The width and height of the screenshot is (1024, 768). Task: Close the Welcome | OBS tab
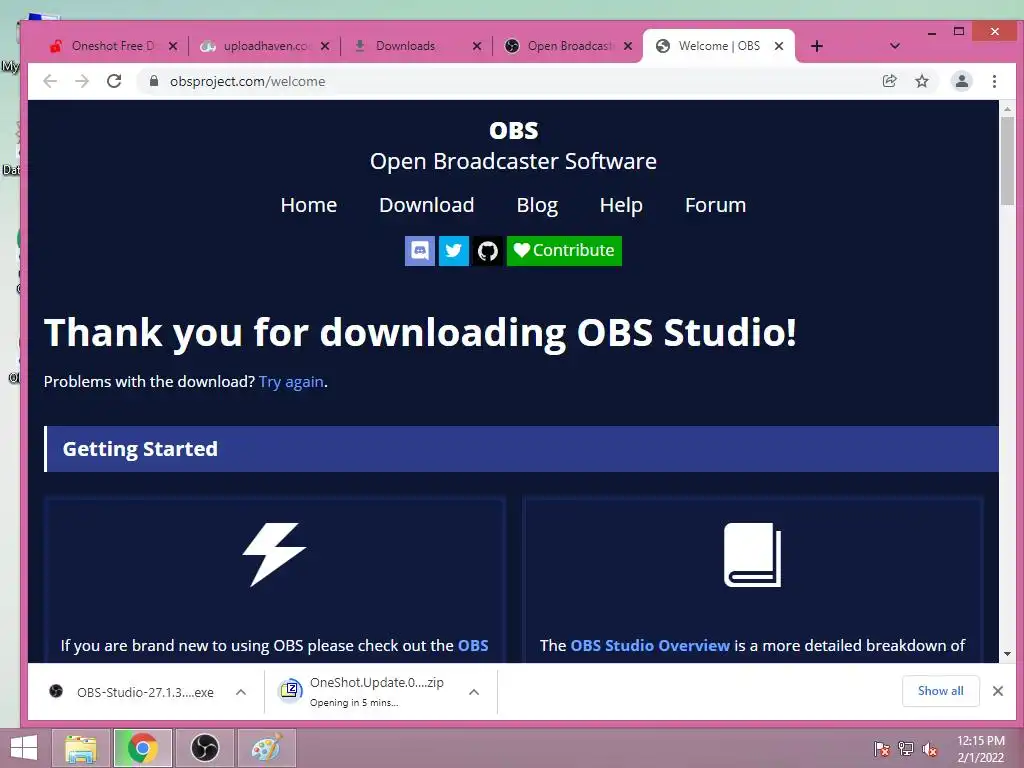pyautogui.click(x=778, y=46)
